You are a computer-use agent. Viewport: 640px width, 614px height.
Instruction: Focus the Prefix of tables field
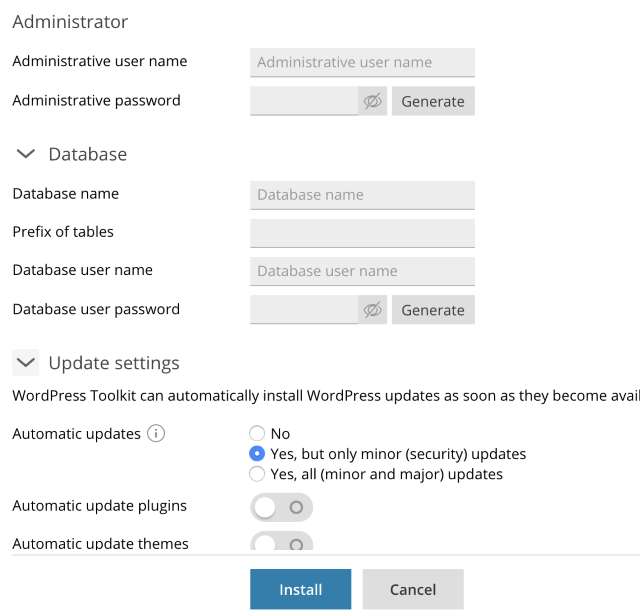[362, 233]
